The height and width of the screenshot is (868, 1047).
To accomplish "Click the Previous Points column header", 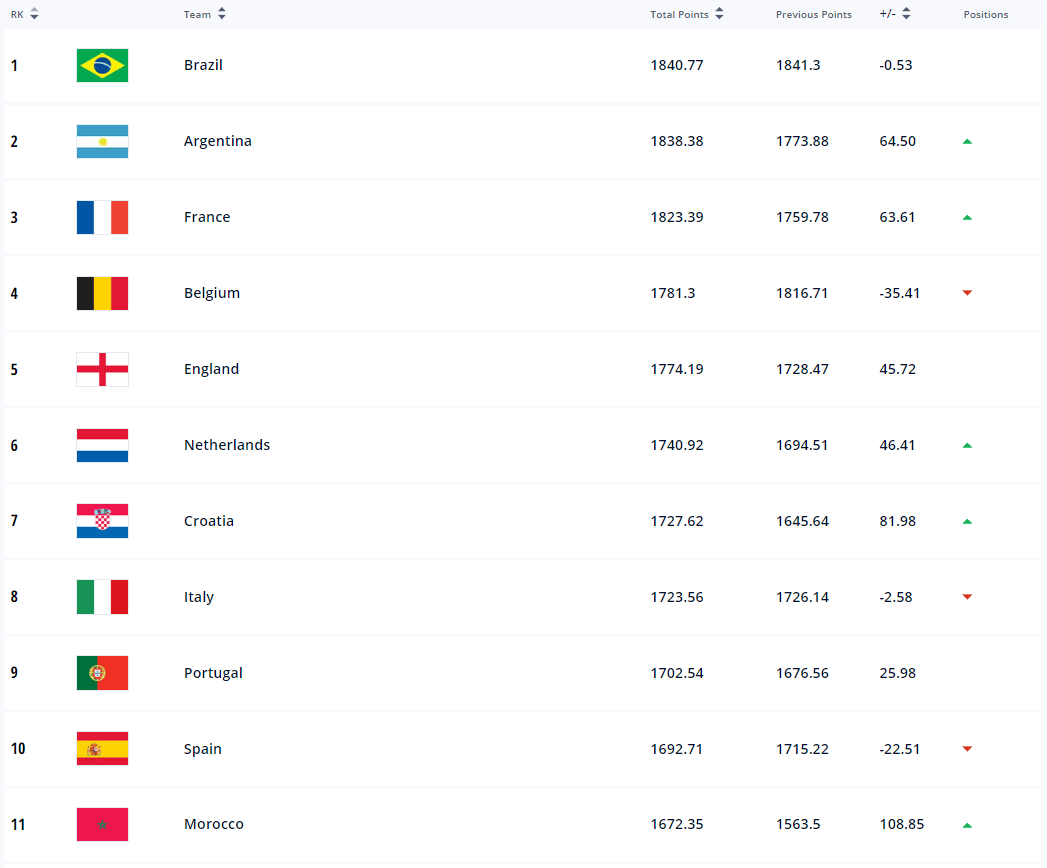I will coord(813,15).
